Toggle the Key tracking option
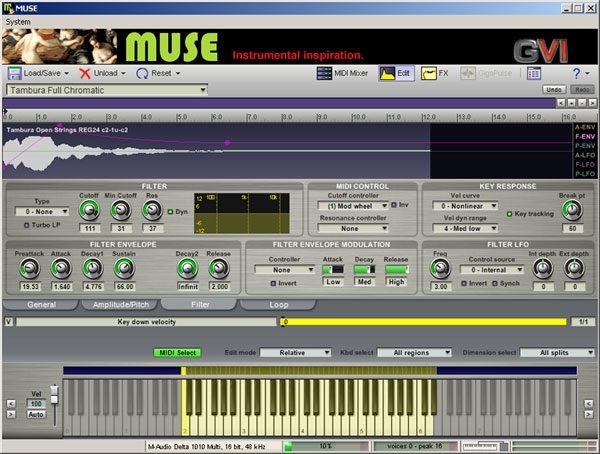 [x=509, y=214]
